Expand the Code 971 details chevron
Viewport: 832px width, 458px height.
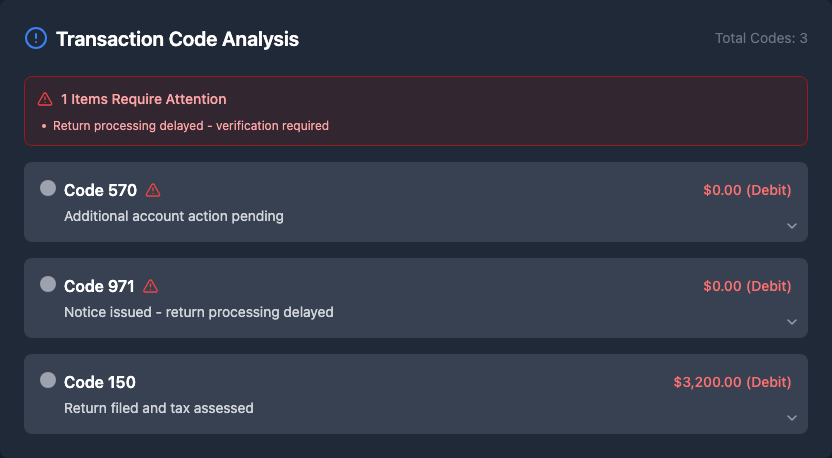pos(791,322)
